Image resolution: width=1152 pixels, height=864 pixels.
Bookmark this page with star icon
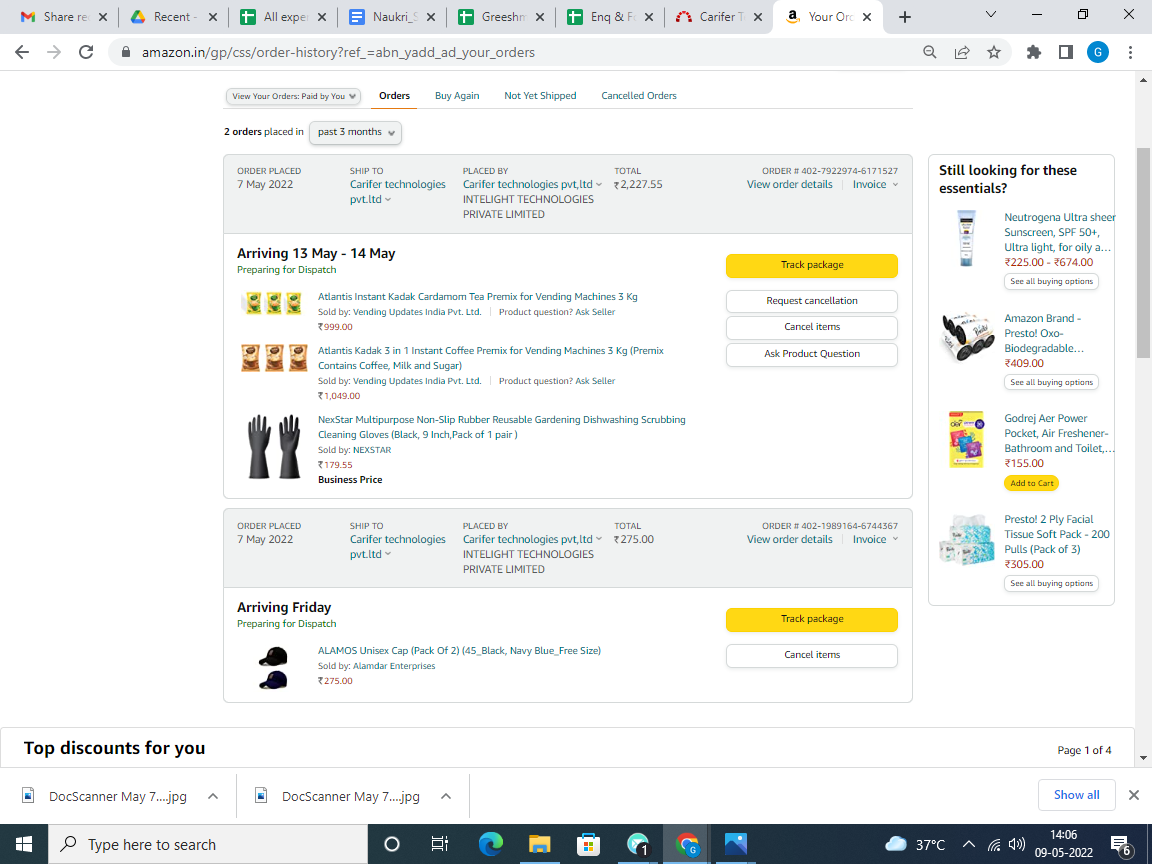pos(994,52)
